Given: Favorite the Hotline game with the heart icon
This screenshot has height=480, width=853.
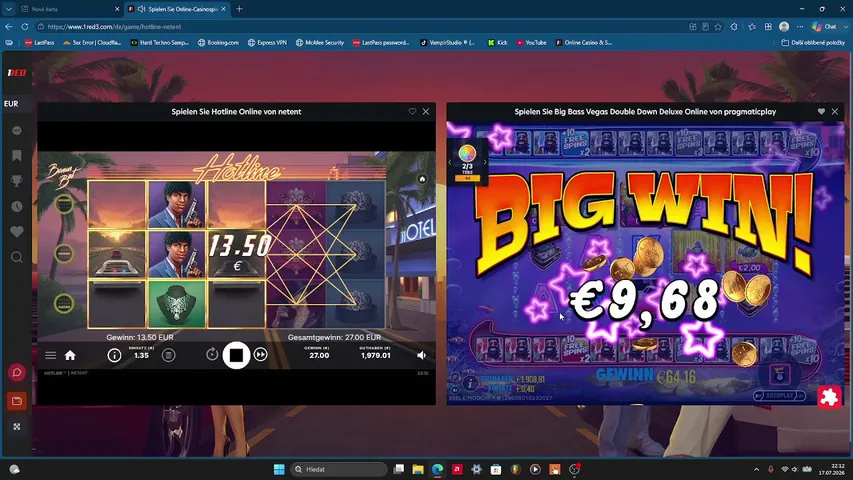Looking at the screenshot, I should pyautogui.click(x=412, y=111).
